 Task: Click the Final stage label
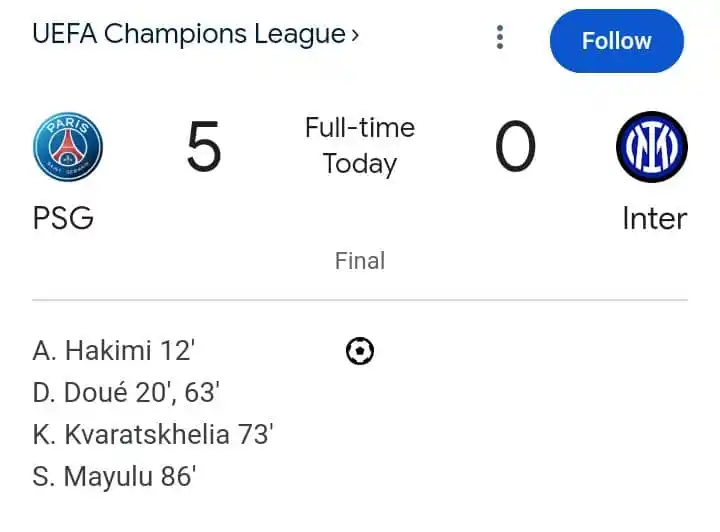click(360, 261)
